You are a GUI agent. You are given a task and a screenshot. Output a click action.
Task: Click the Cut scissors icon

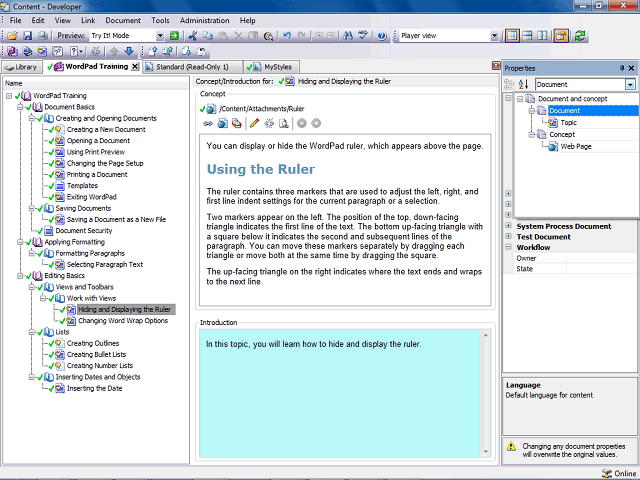click(193, 36)
